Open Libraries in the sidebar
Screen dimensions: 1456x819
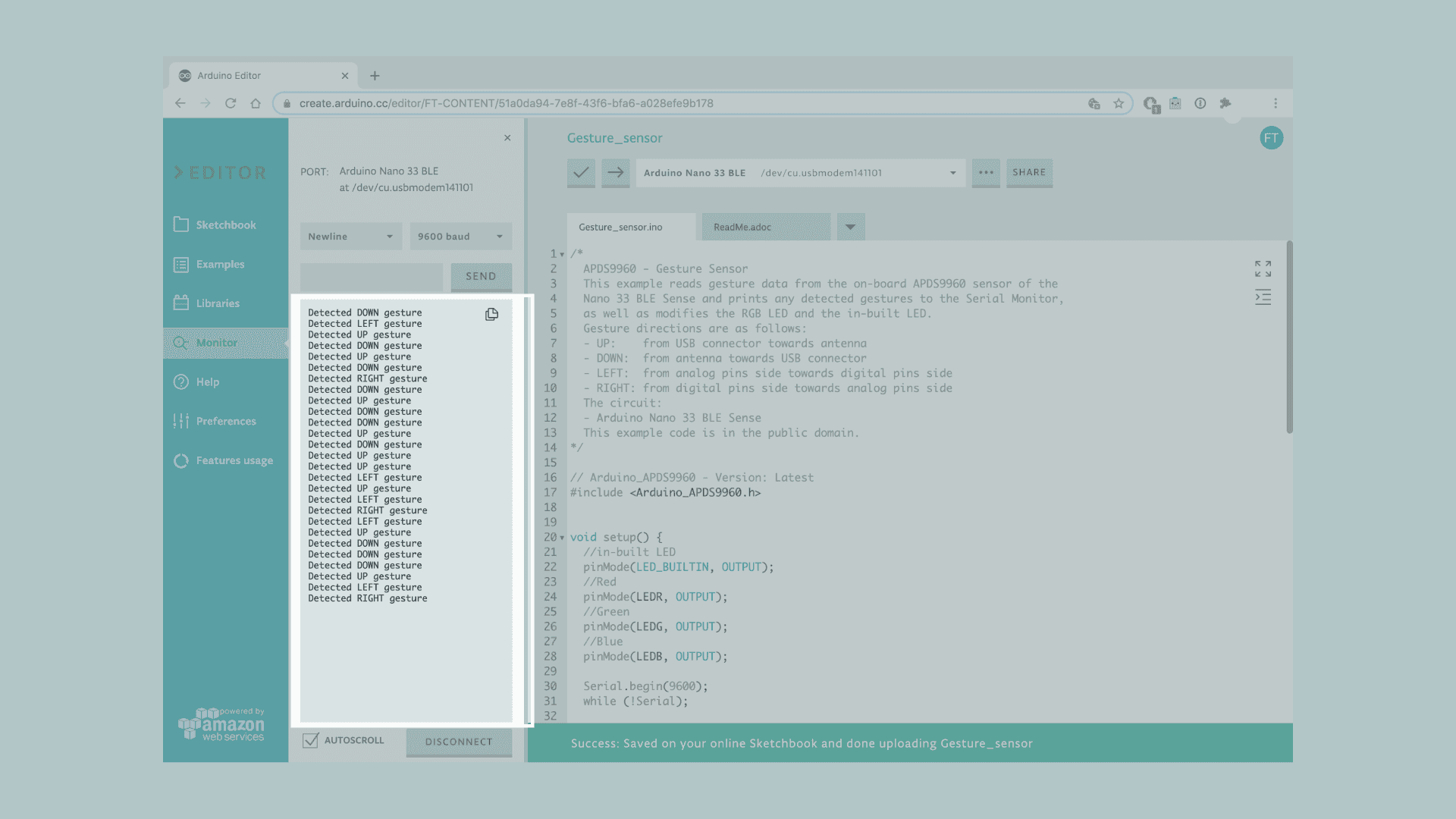click(217, 303)
